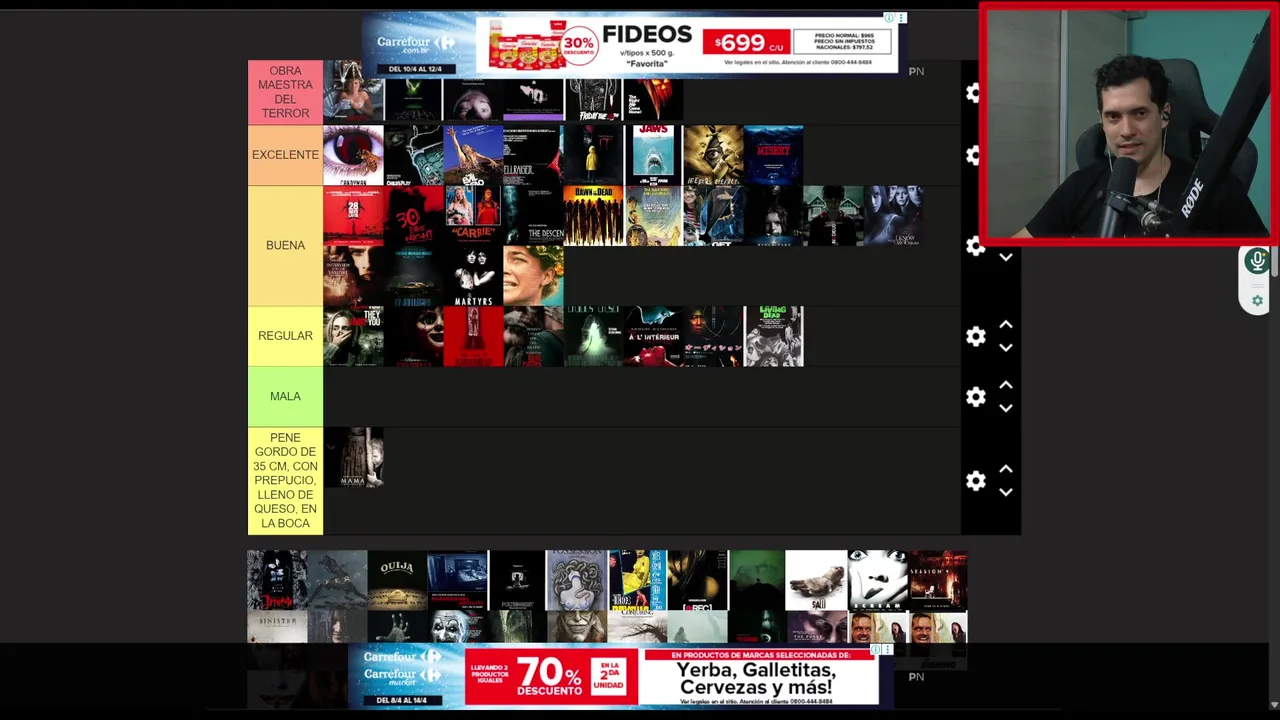
Task: Move the BUENA row down with arrow
Action: tap(1006, 258)
